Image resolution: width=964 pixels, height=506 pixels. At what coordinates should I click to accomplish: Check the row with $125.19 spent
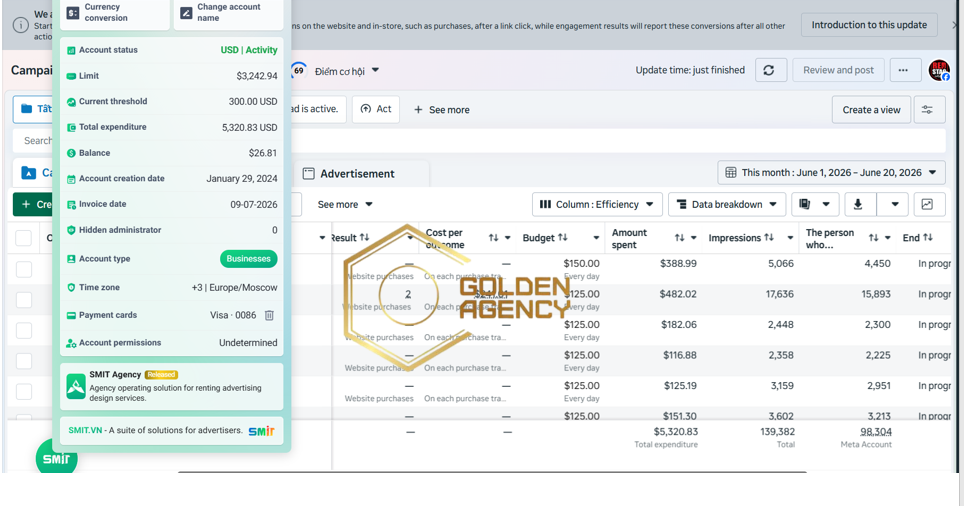click(x=24, y=392)
